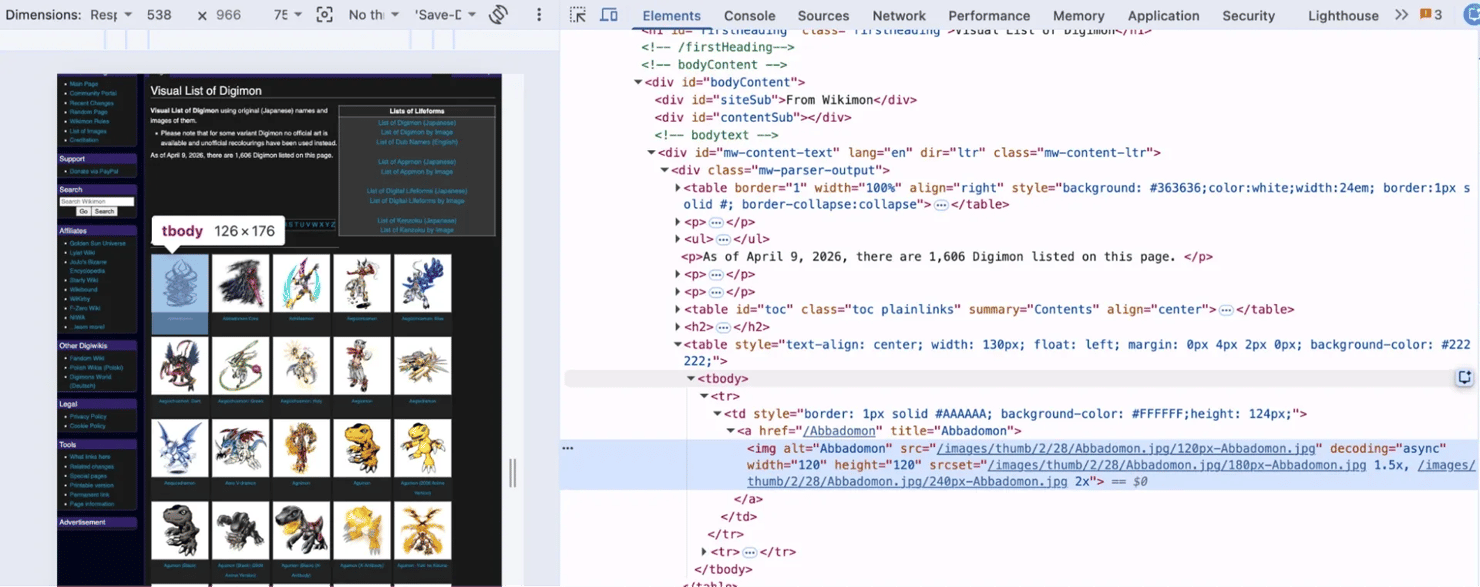Click Search button in Wikimon sidebar
Image resolution: width=1480 pixels, height=587 pixels.
[x=104, y=211]
